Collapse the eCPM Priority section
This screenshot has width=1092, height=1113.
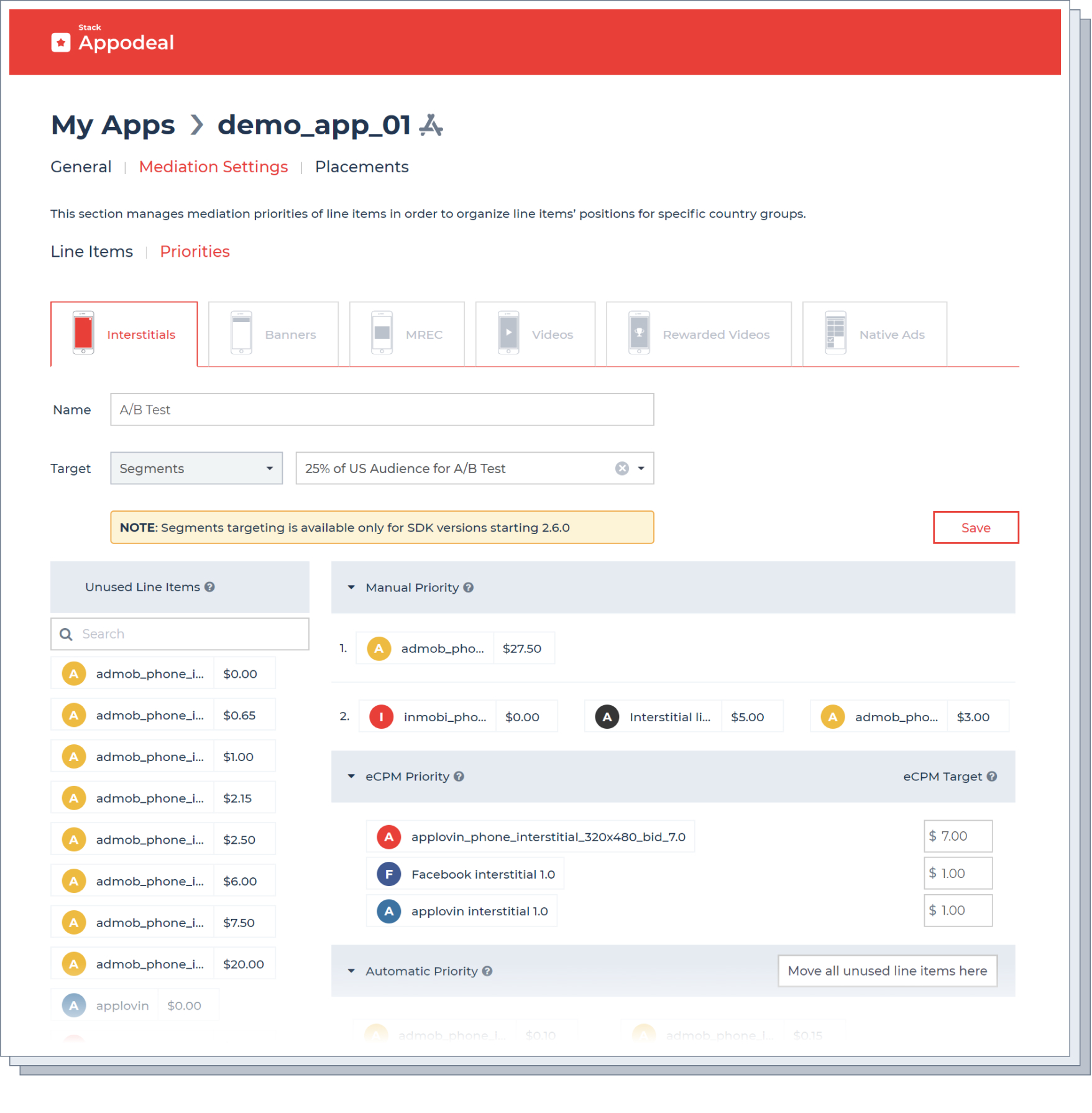(351, 777)
